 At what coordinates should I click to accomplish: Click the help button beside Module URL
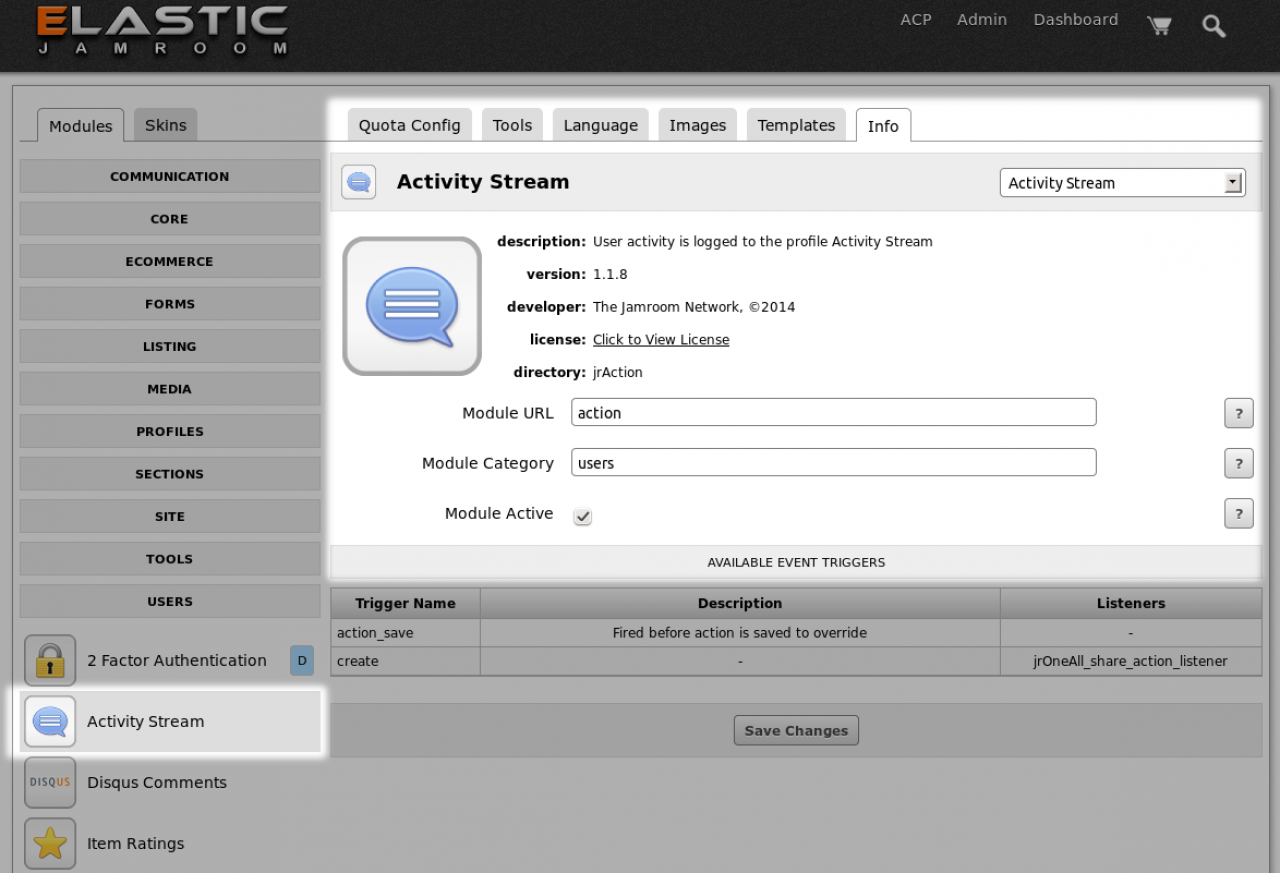click(x=1238, y=413)
